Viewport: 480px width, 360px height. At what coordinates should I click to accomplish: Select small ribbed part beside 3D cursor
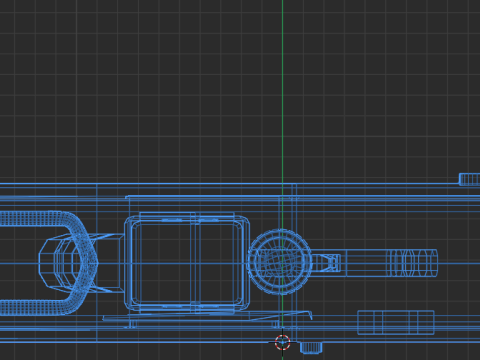click(x=311, y=348)
